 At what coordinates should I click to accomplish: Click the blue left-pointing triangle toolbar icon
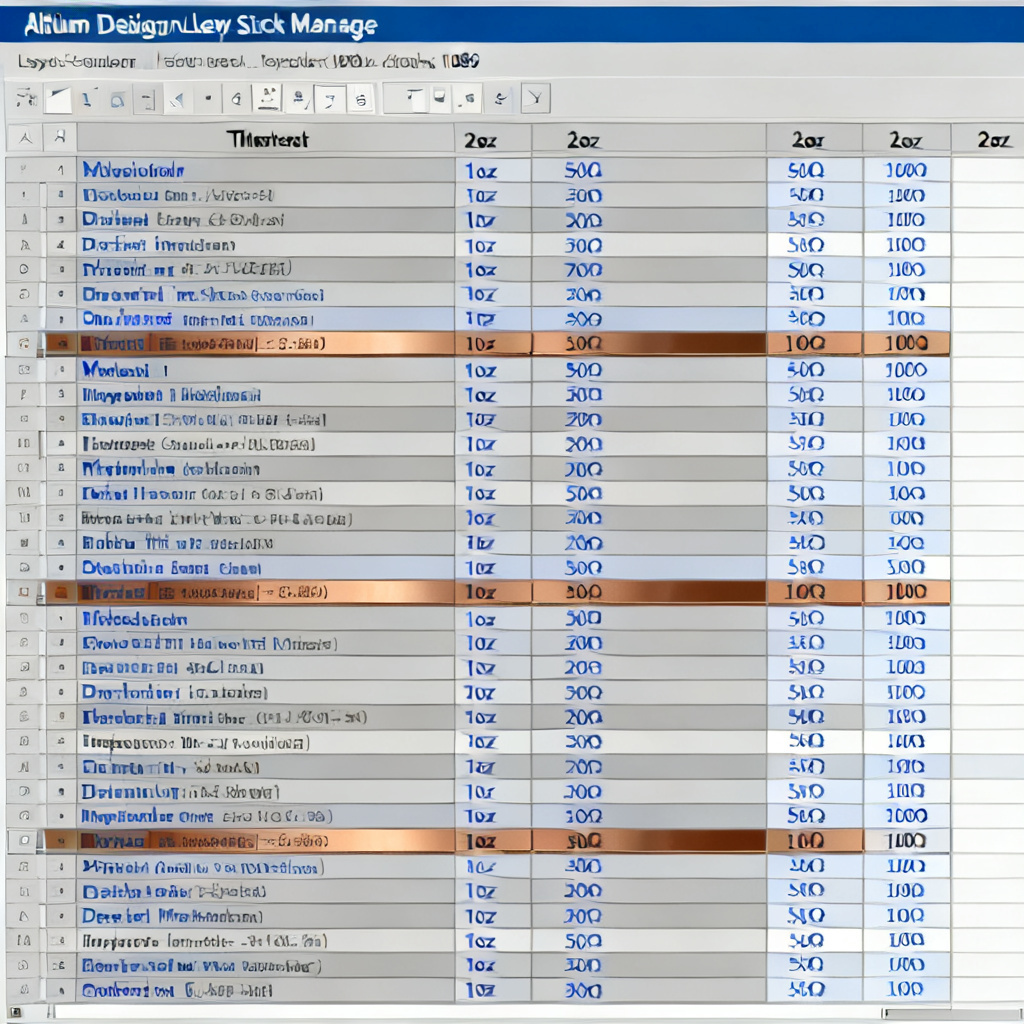tap(177, 100)
